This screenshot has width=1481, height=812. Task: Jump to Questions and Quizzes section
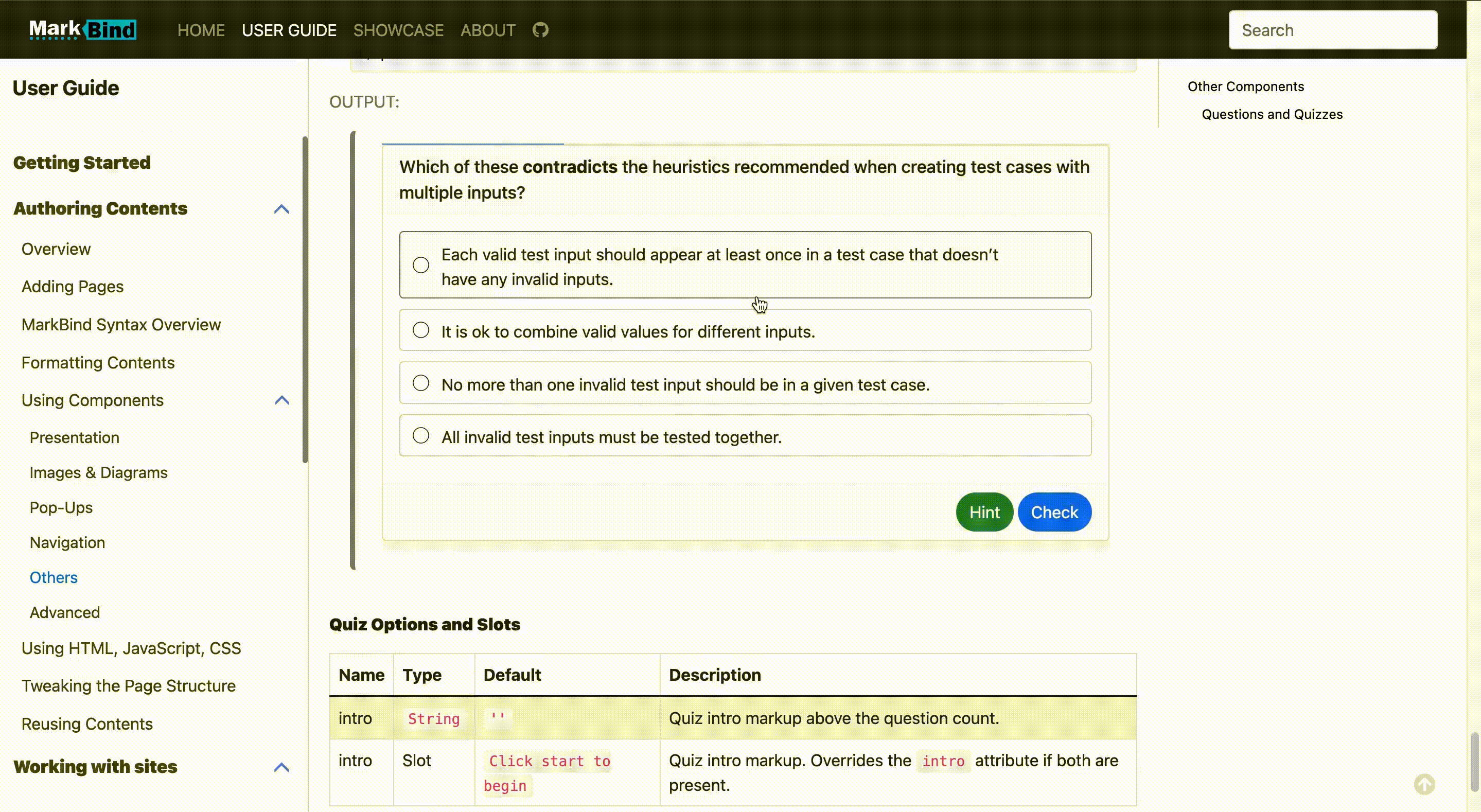(x=1272, y=114)
